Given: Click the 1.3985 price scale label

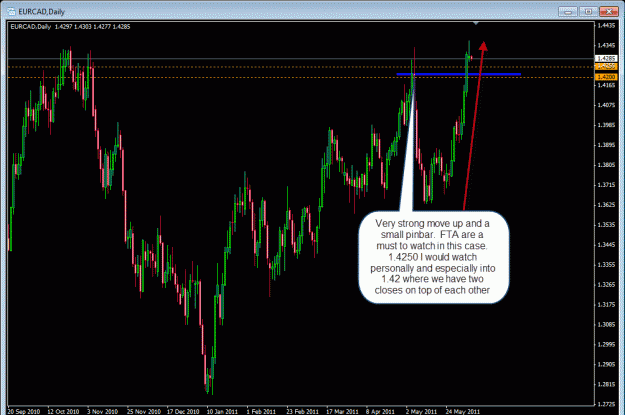Looking at the screenshot, I should coord(606,125).
